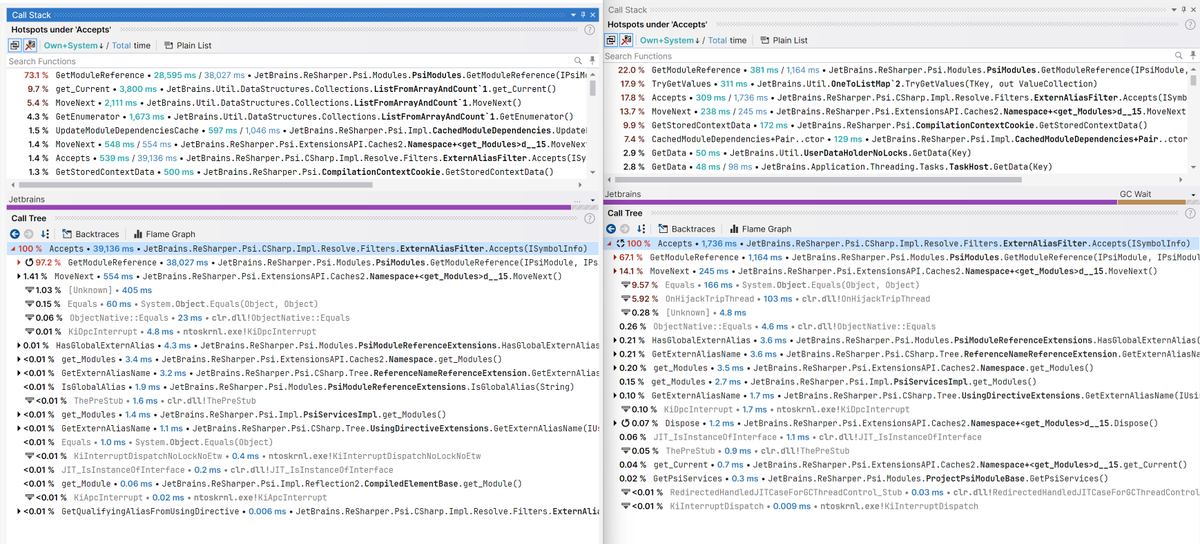Toggle the merge icon in left Hotspots toolbar
The image size is (1200, 544).
click(14, 45)
